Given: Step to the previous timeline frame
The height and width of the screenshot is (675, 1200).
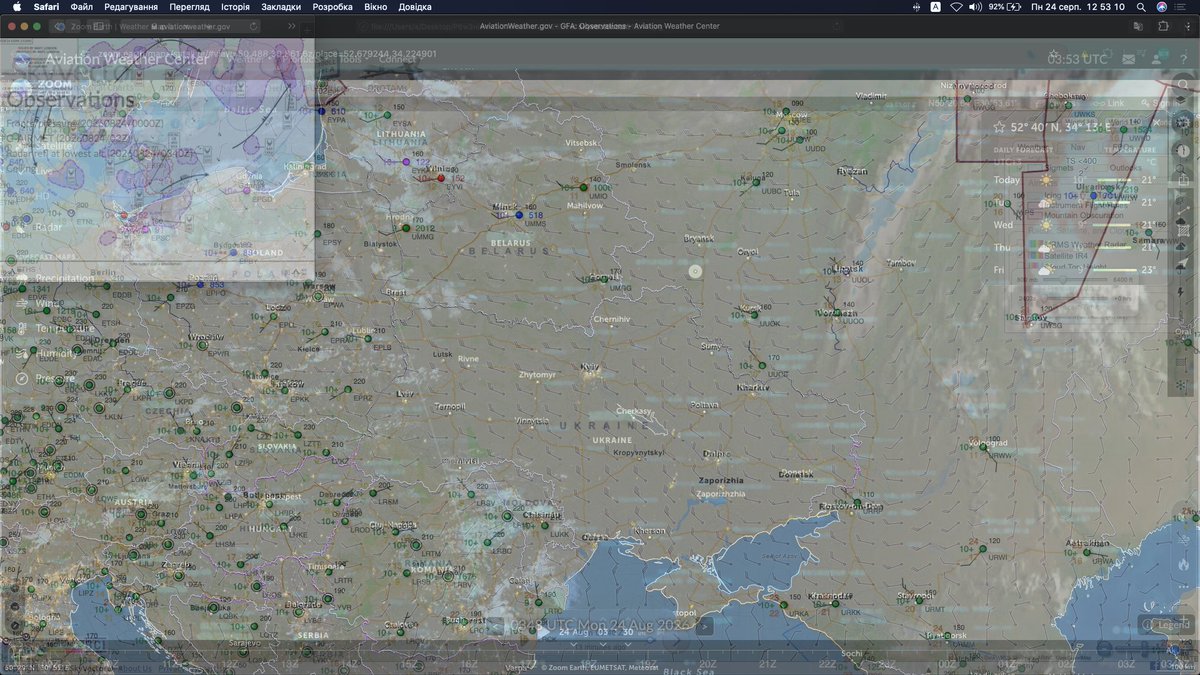Looking at the screenshot, I should tap(496, 626).
